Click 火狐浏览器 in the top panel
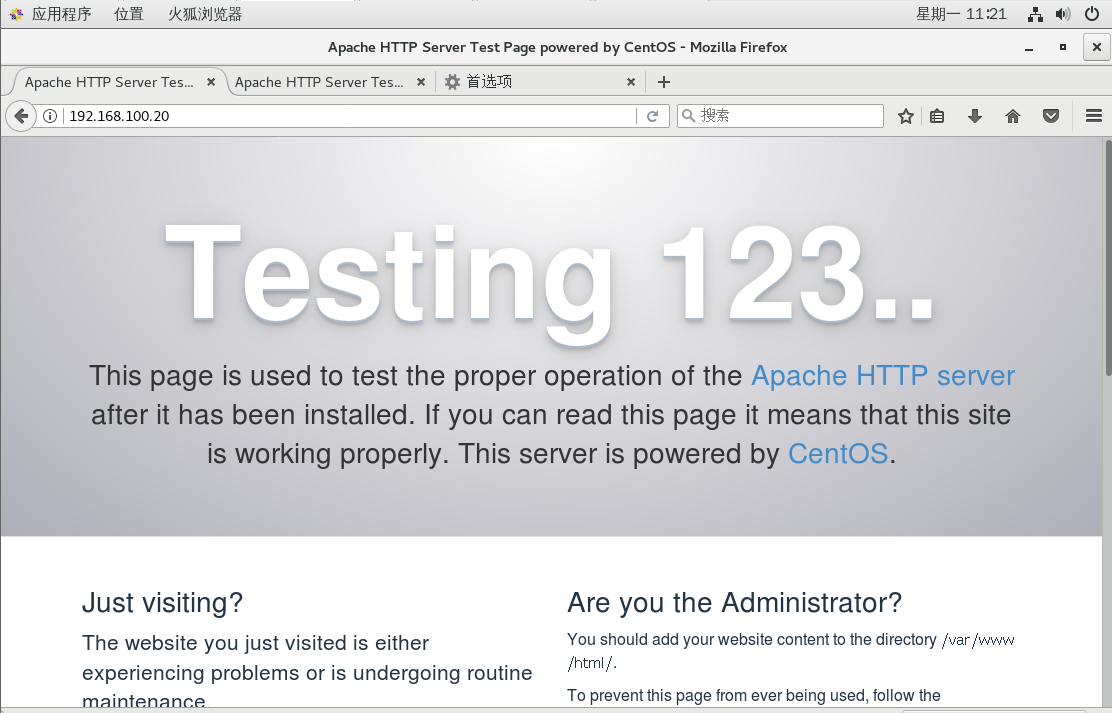1112x713 pixels. (205, 14)
